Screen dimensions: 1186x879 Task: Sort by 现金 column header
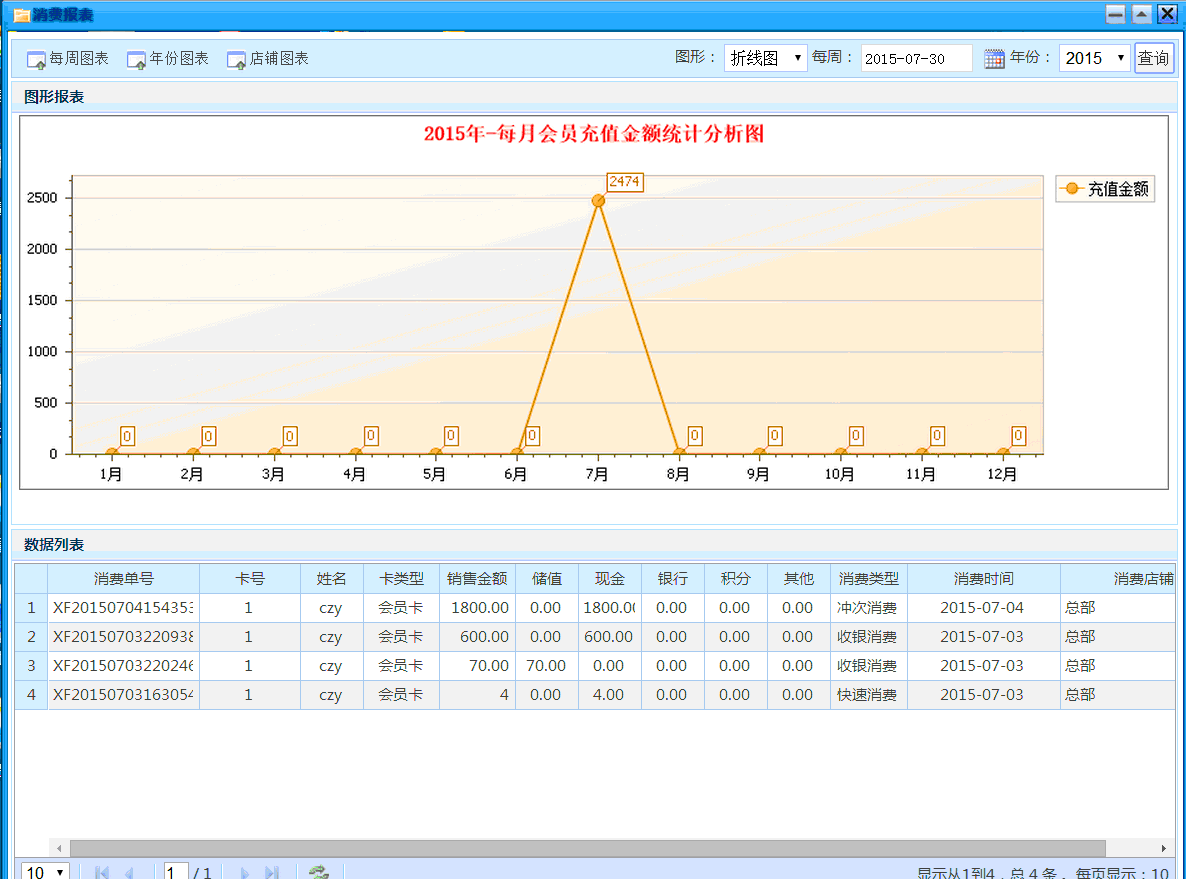coord(609,579)
